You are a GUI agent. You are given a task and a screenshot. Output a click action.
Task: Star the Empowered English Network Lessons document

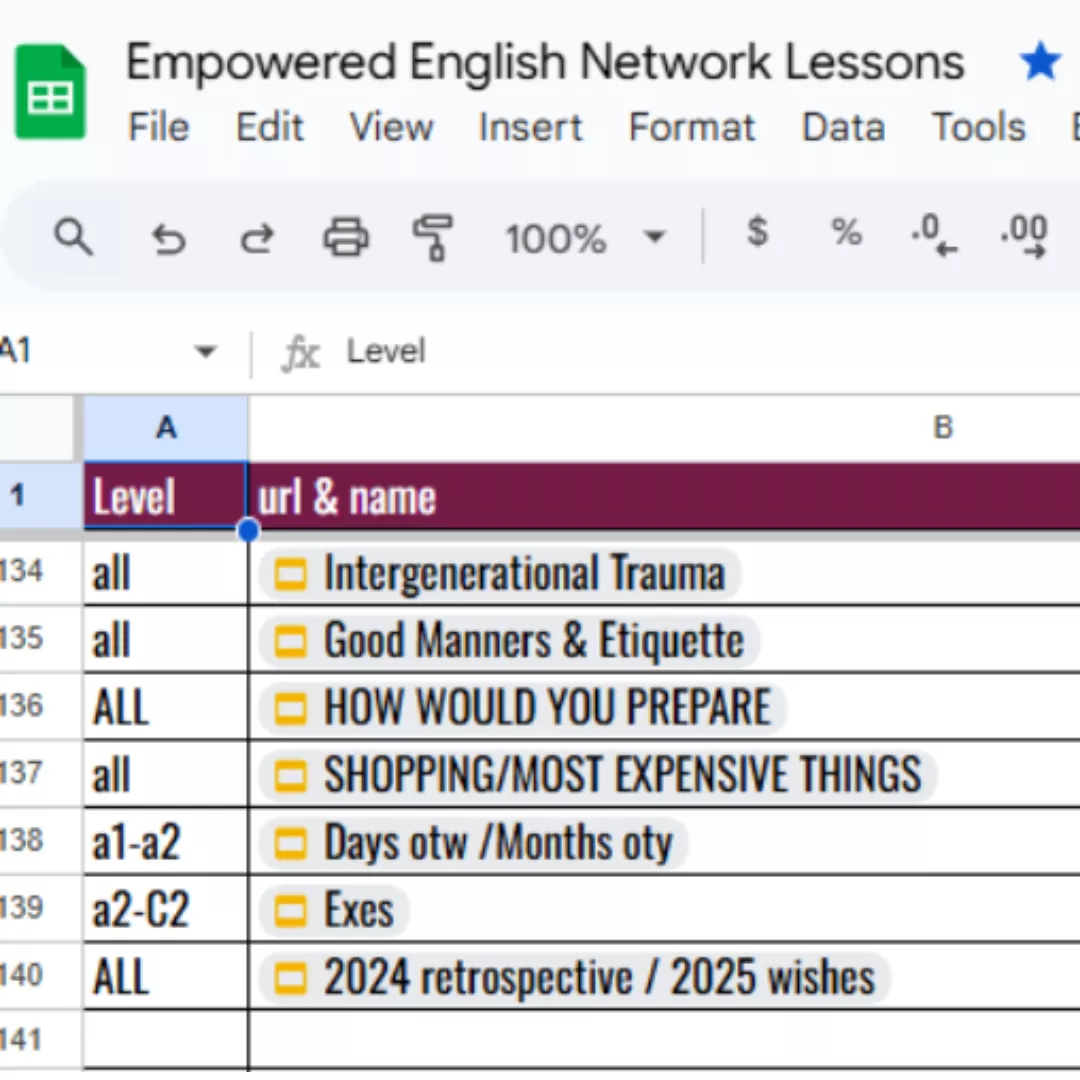(x=1040, y=61)
